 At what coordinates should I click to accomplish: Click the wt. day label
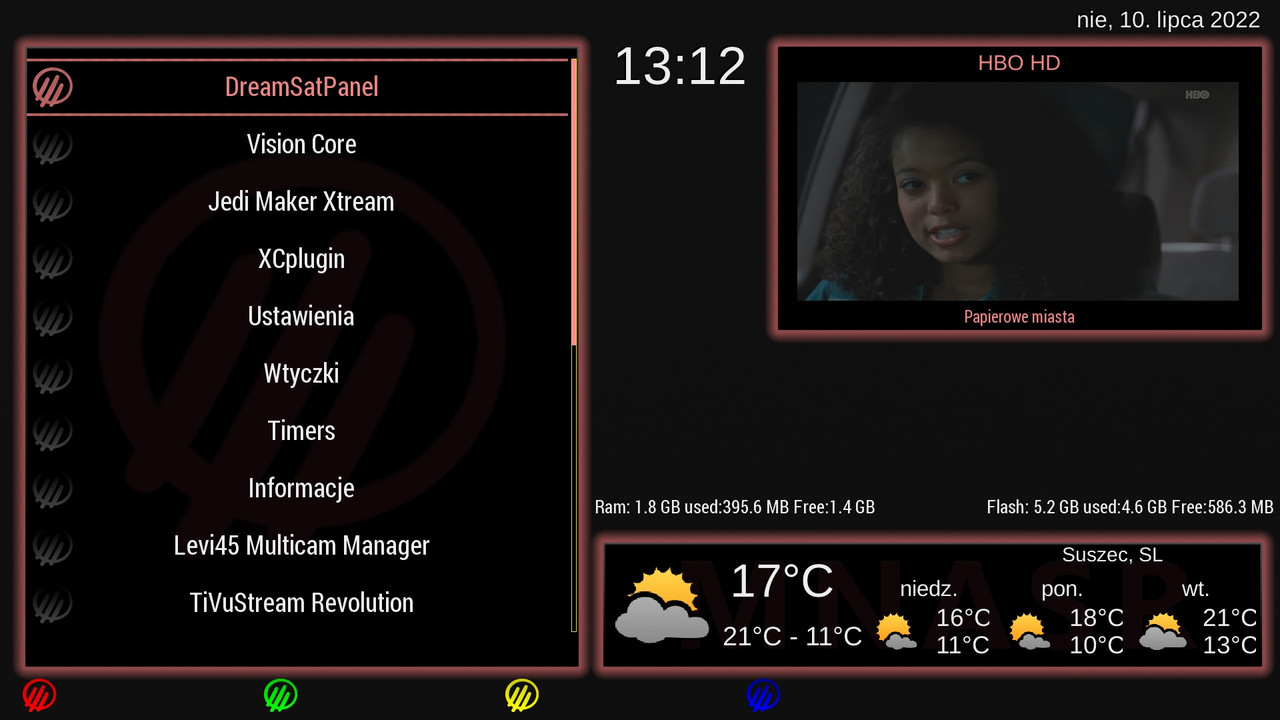[1195, 589]
